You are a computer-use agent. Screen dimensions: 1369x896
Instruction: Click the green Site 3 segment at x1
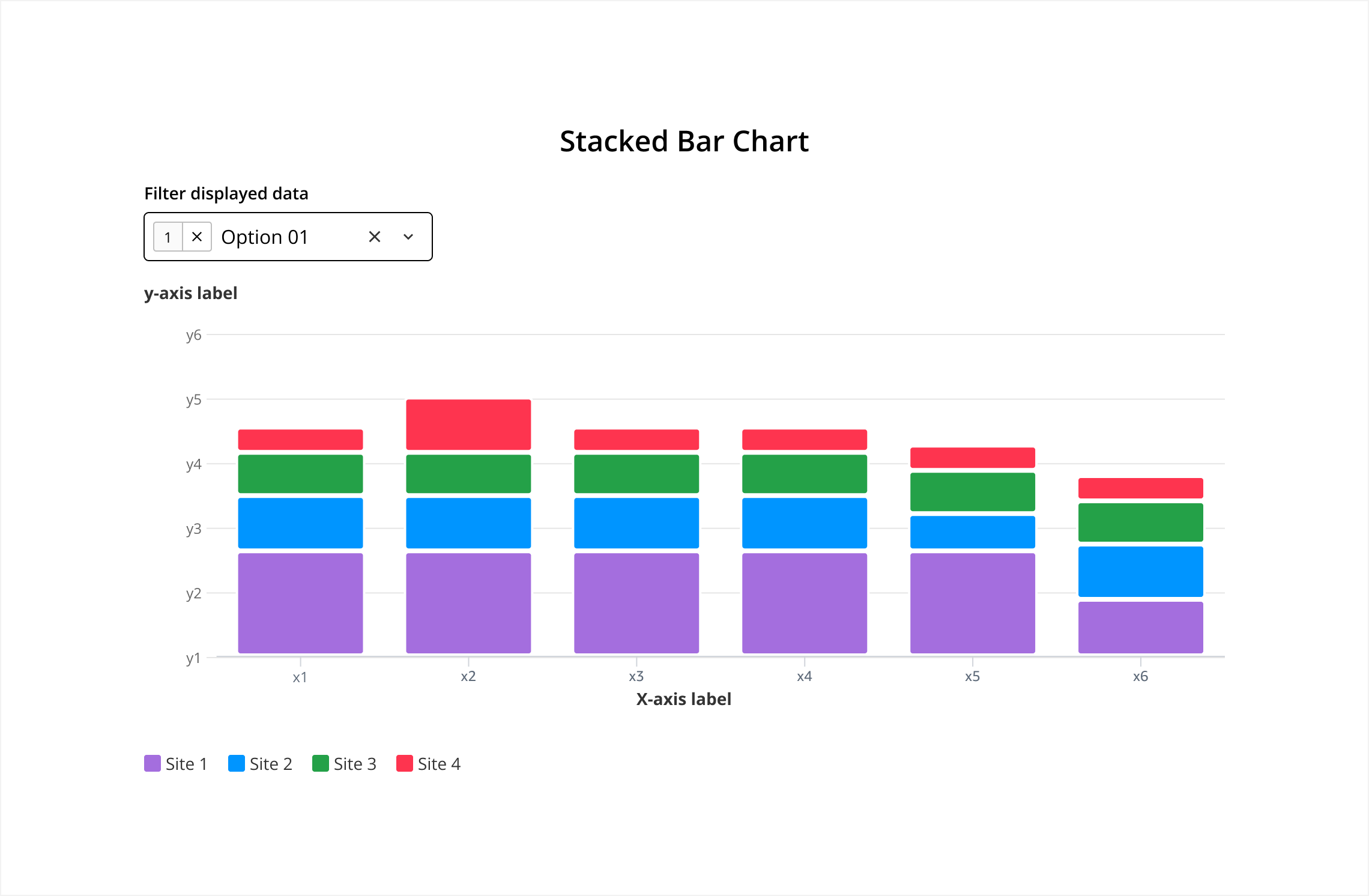[x=300, y=474]
